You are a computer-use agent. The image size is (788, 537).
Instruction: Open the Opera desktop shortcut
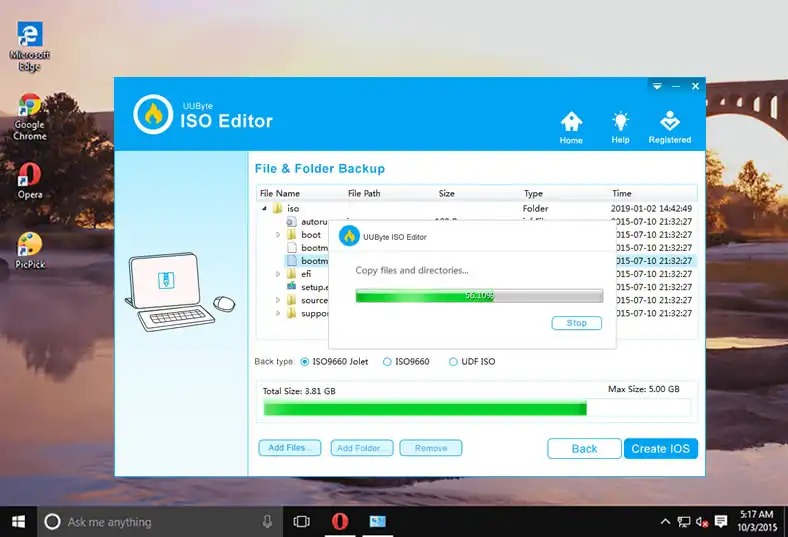pyautogui.click(x=30, y=181)
